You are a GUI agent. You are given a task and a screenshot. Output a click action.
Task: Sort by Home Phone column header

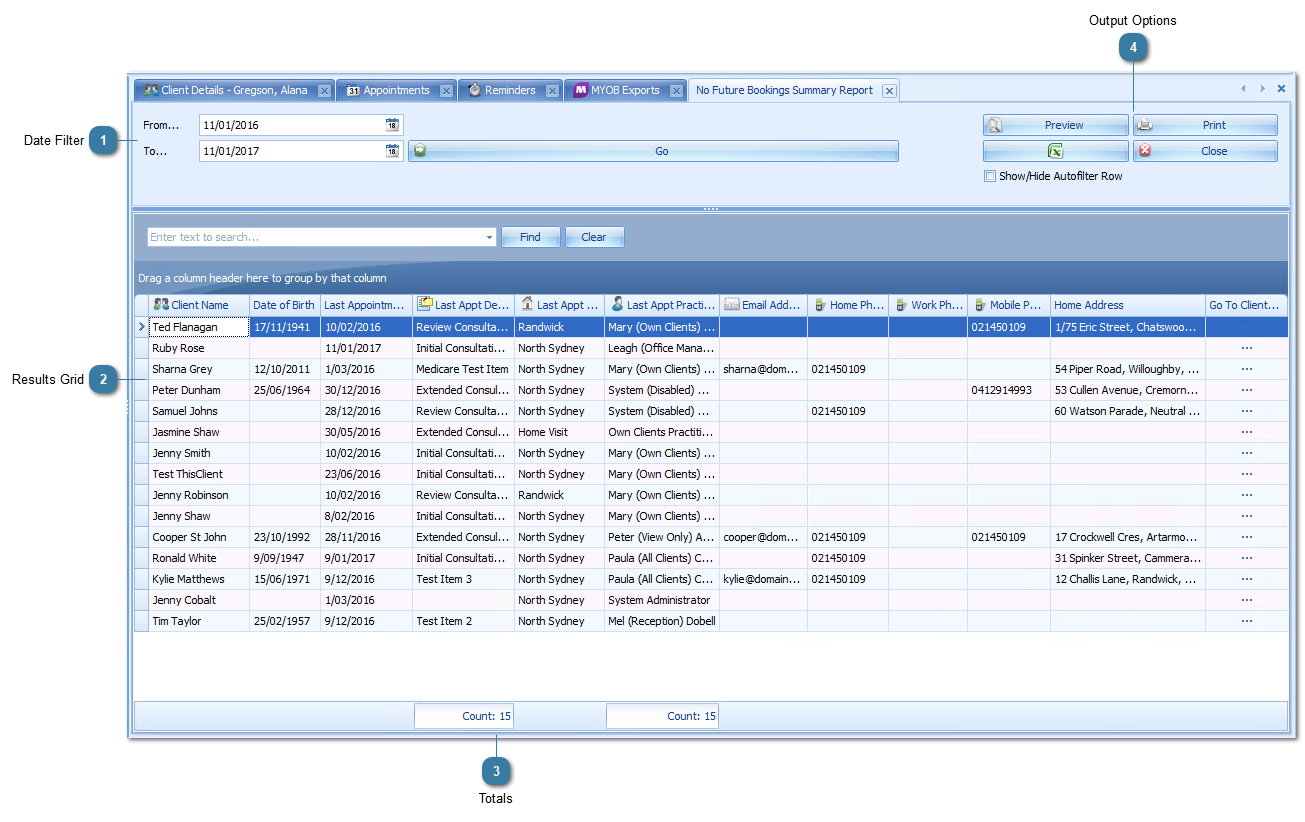pos(848,305)
